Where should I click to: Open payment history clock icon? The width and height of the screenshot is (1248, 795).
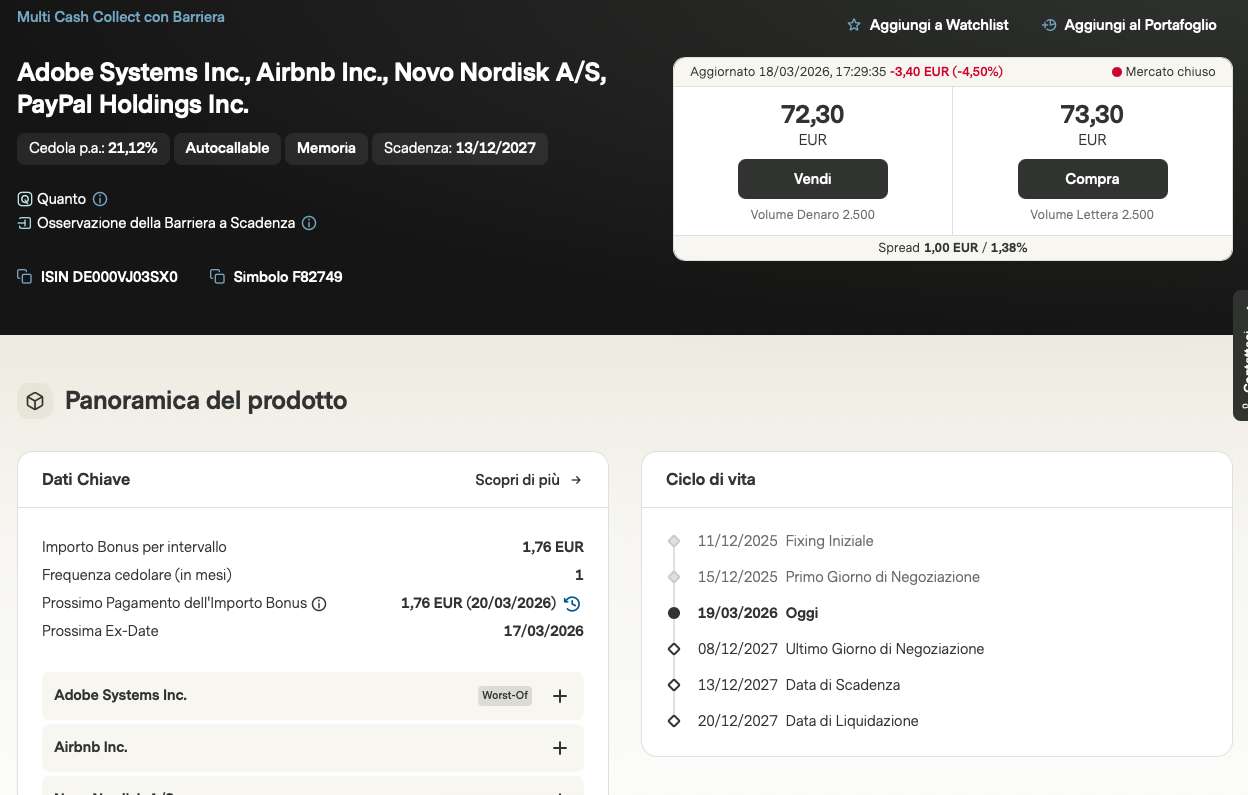572,603
